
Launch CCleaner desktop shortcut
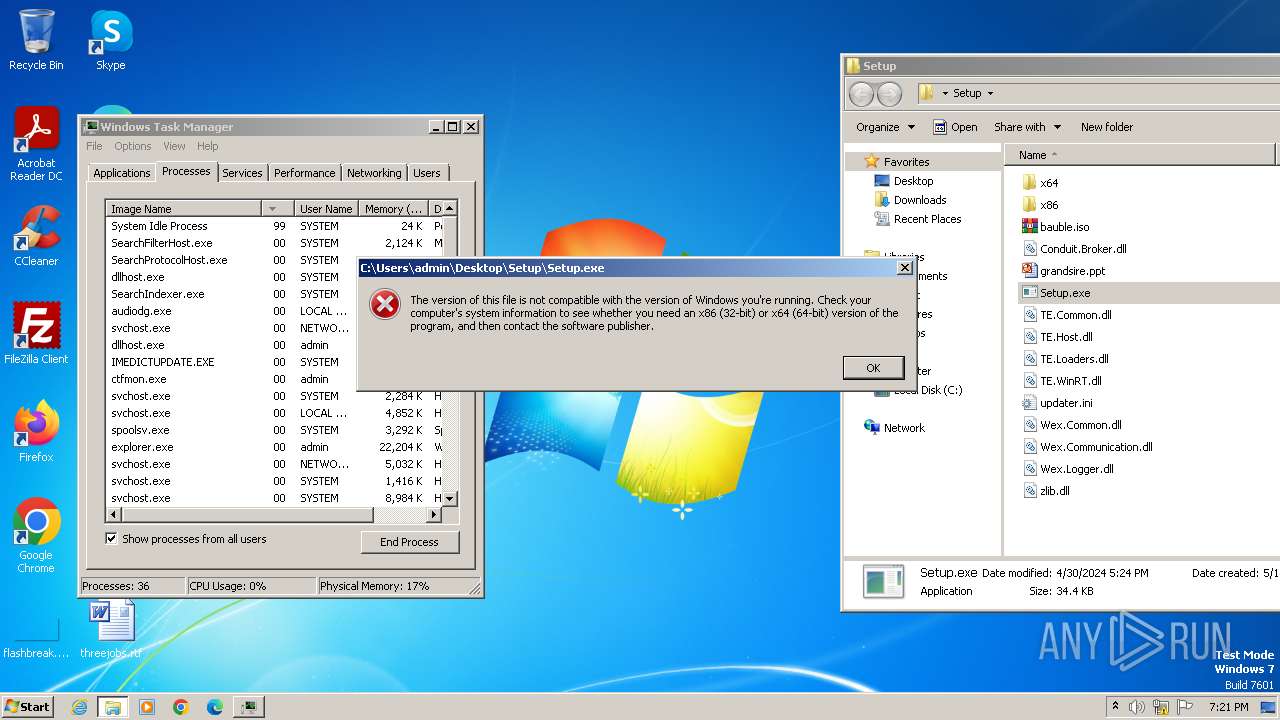tap(36, 236)
